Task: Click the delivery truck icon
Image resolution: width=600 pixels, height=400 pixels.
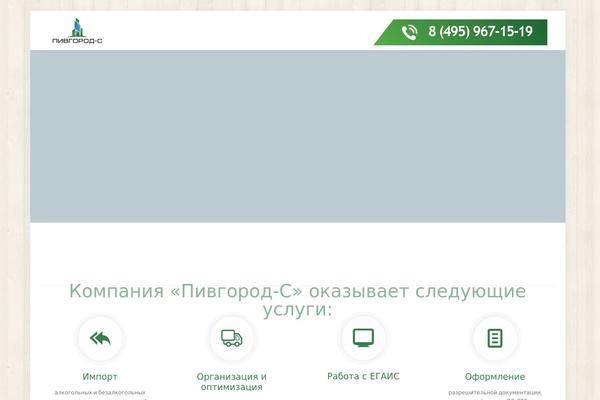Action: pyautogui.click(x=232, y=338)
